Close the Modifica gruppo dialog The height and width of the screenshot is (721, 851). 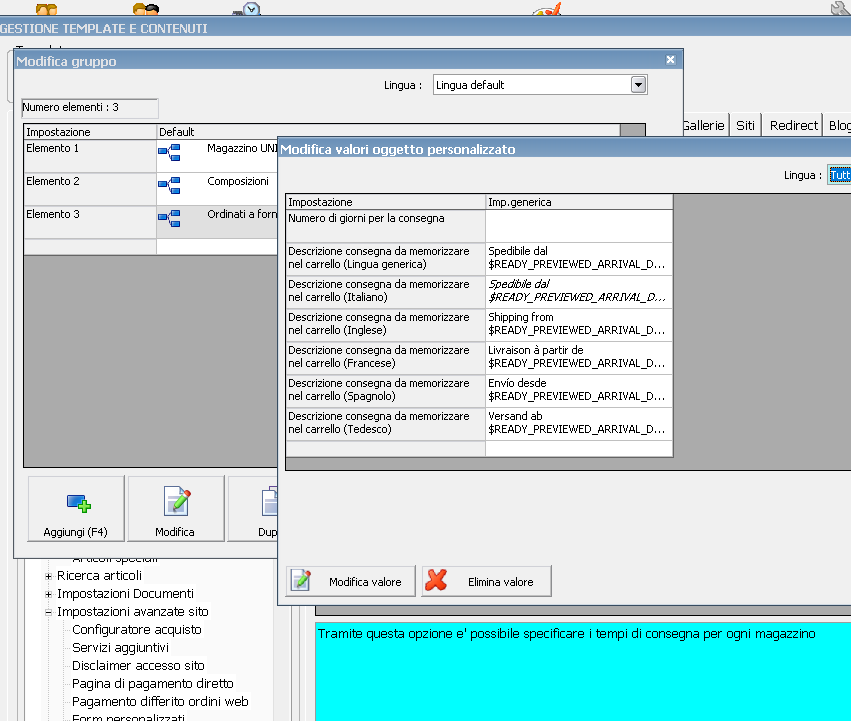click(671, 60)
